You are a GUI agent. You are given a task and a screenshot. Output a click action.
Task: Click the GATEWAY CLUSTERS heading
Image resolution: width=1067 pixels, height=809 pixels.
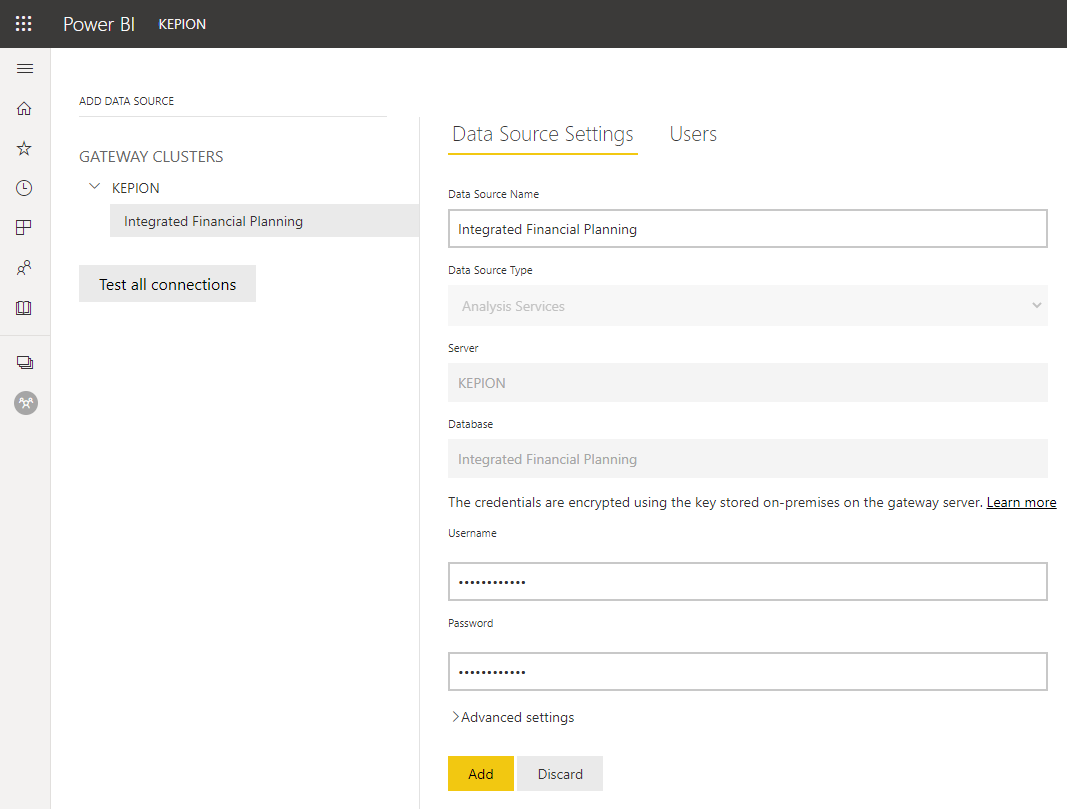tap(151, 156)
